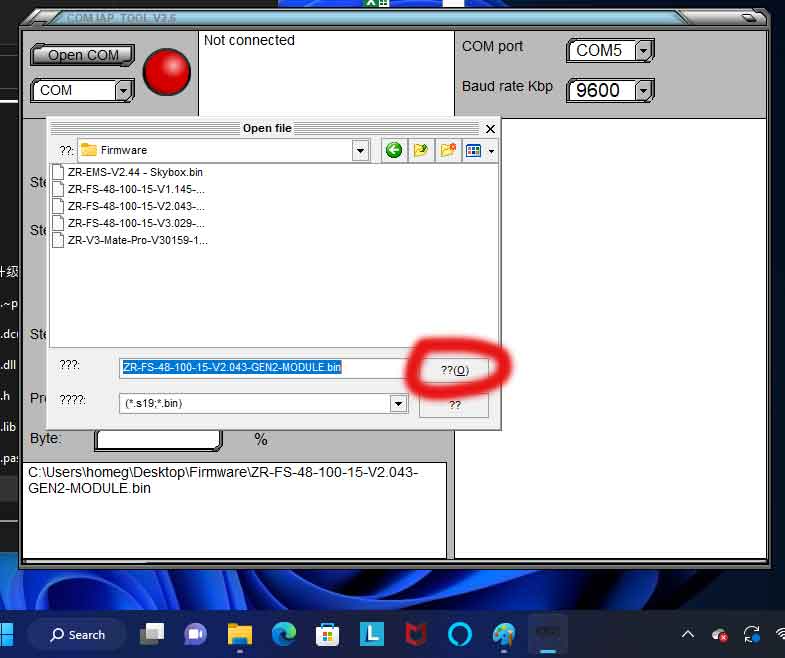Viewport: 785px width, 658px height.
Task: Click the view menu grid icon
Action: click(x=473, y=150)
